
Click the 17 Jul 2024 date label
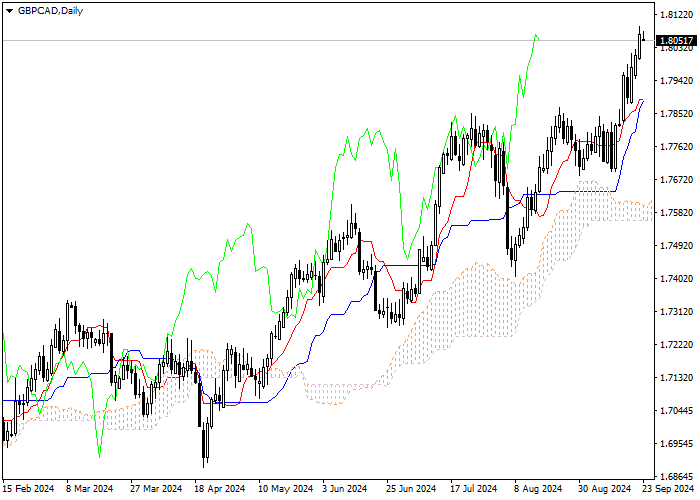click(x=474, y=488)
